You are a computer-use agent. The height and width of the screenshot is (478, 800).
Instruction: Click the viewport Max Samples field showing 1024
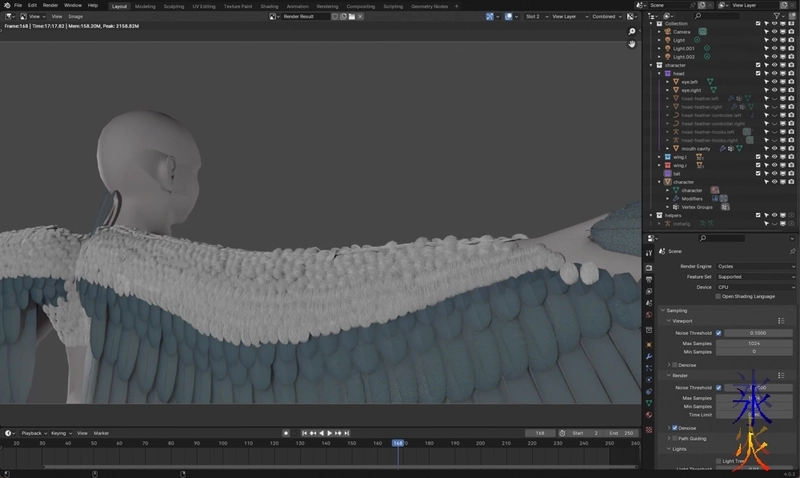point(754,342)
